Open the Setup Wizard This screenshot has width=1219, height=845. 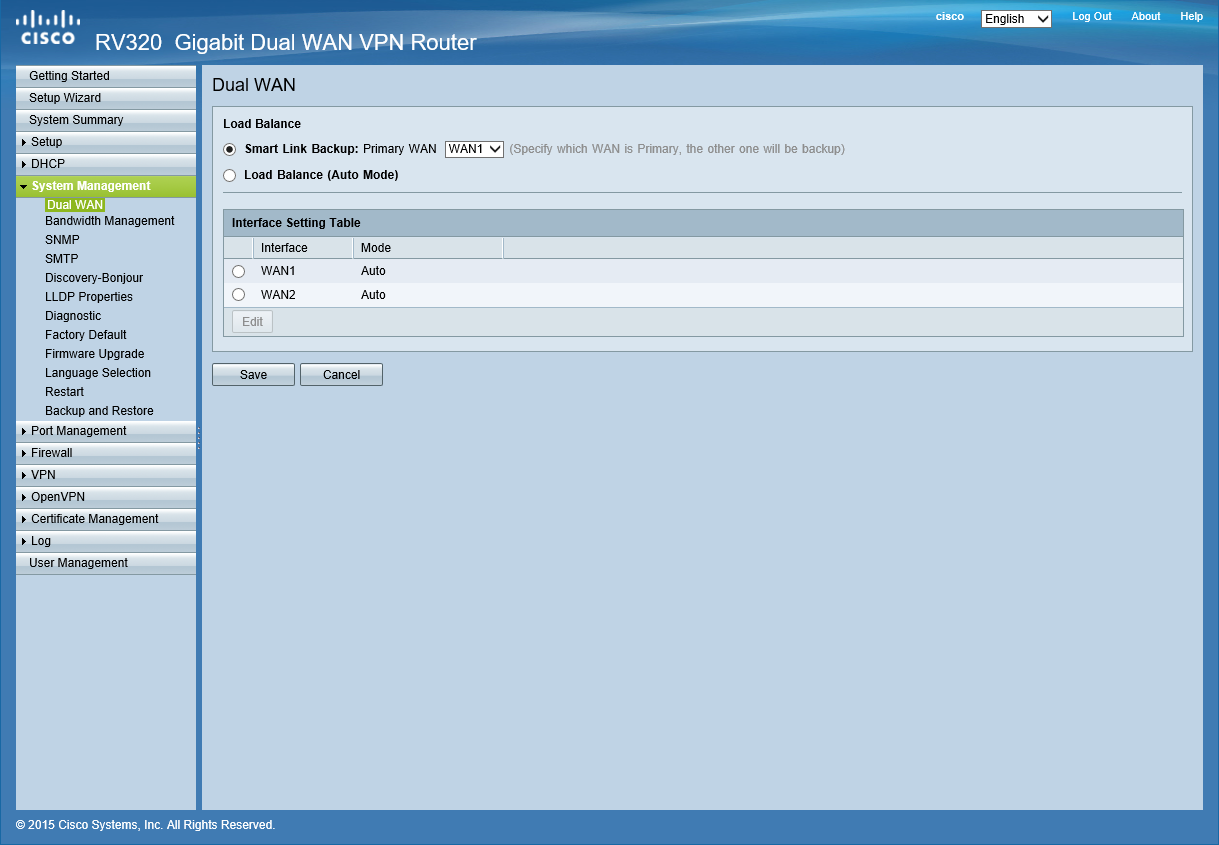[106, 98]
